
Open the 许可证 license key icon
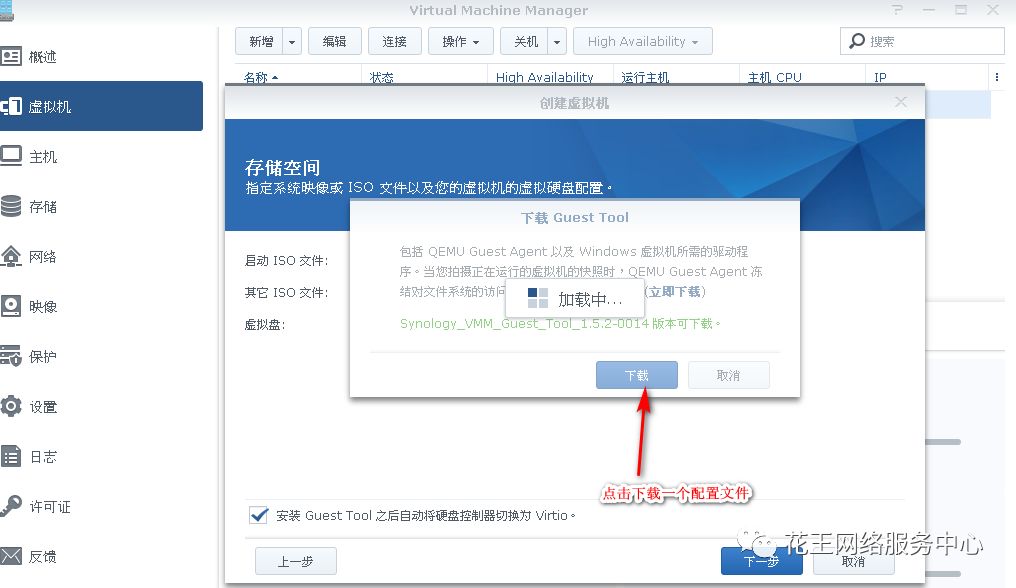pos(10,506)
